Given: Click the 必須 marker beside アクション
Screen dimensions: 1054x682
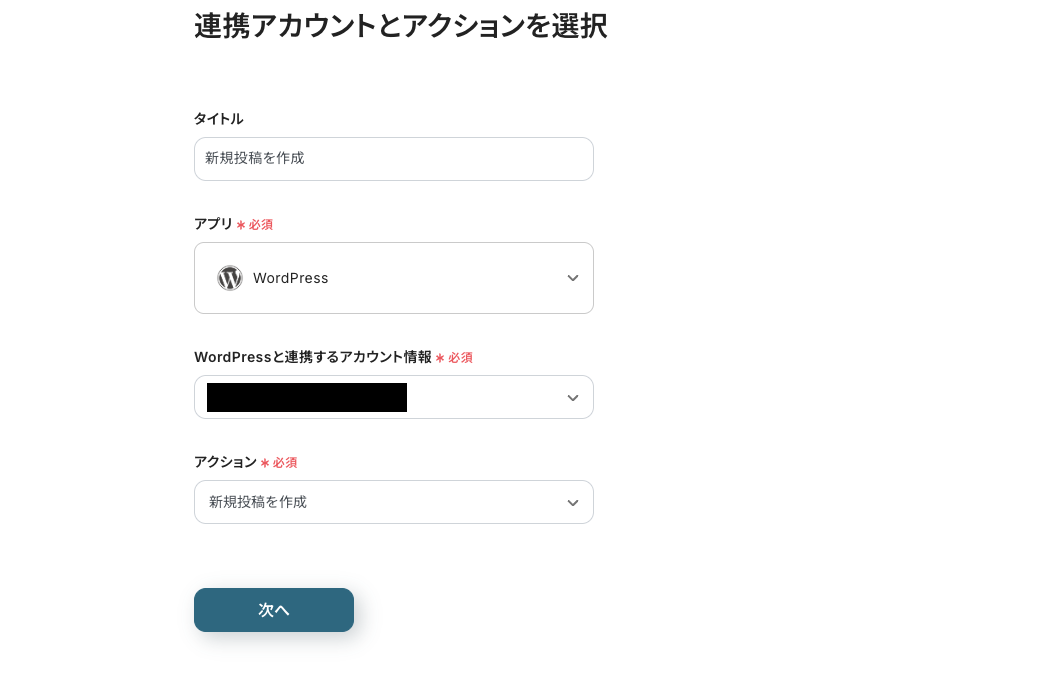Looking at the screenshot, I should [x=279, y=463].
